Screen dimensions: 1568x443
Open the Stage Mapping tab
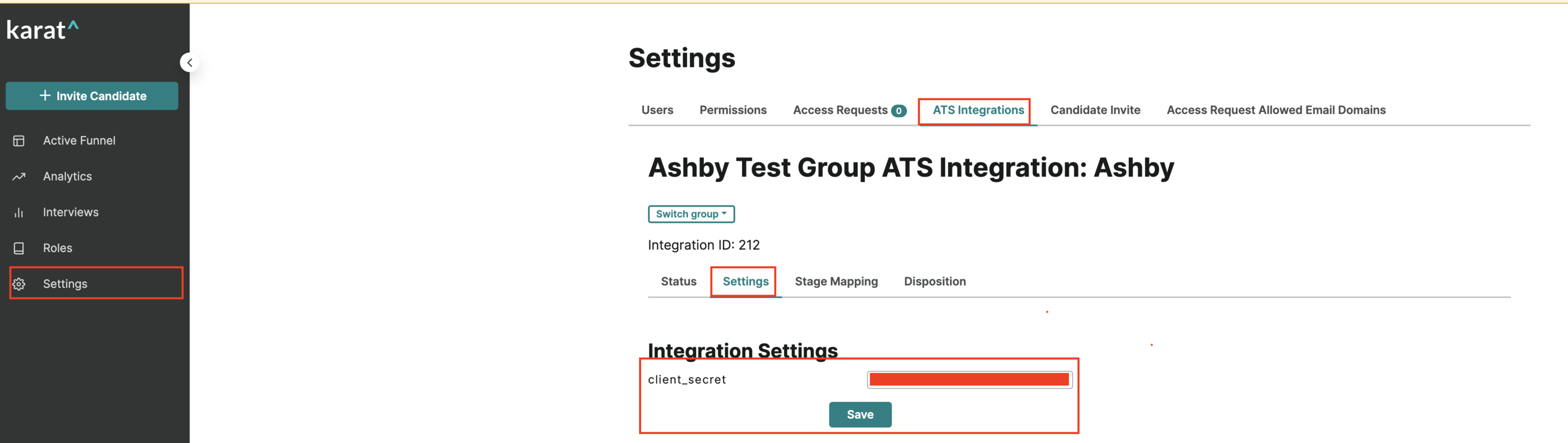[836, 282]
